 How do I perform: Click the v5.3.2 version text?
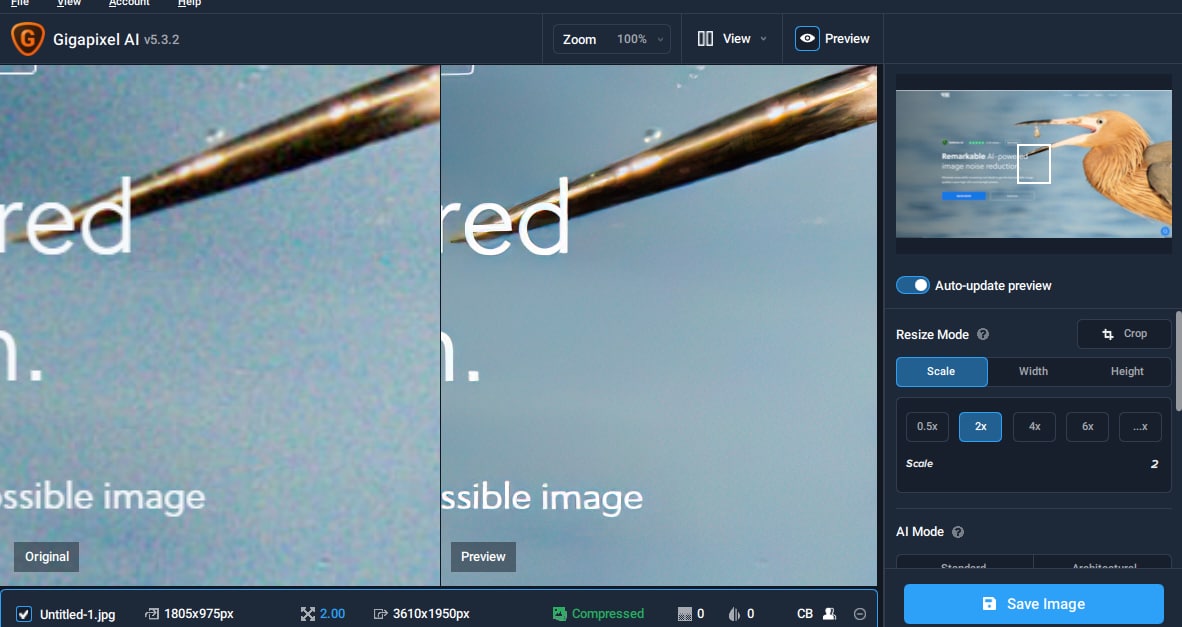point(161,40)
